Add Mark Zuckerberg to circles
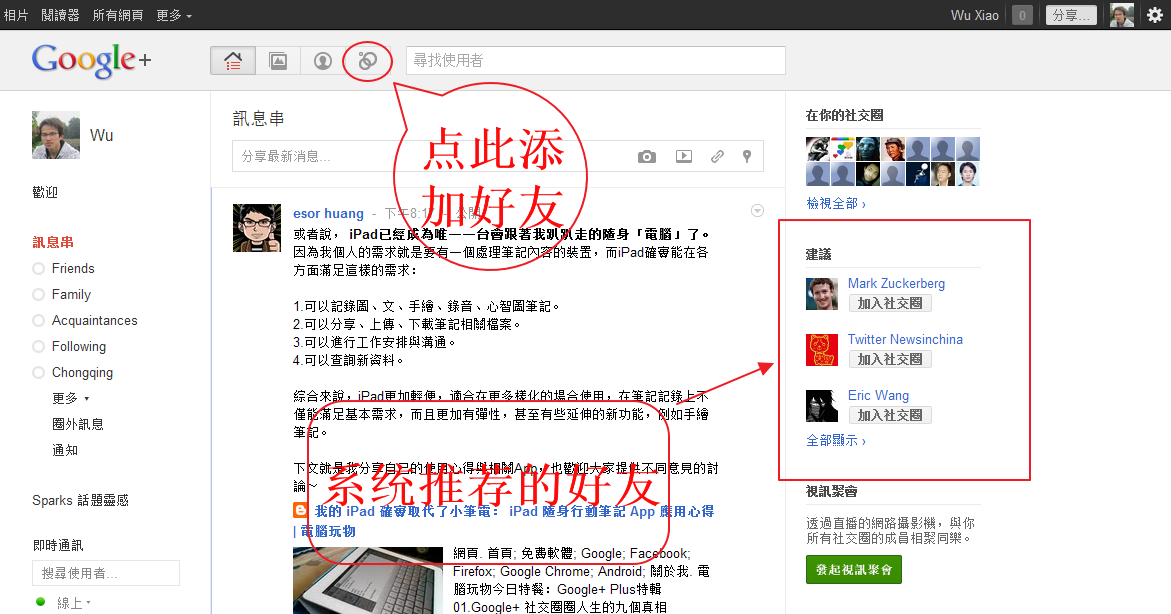 (890, 303)
